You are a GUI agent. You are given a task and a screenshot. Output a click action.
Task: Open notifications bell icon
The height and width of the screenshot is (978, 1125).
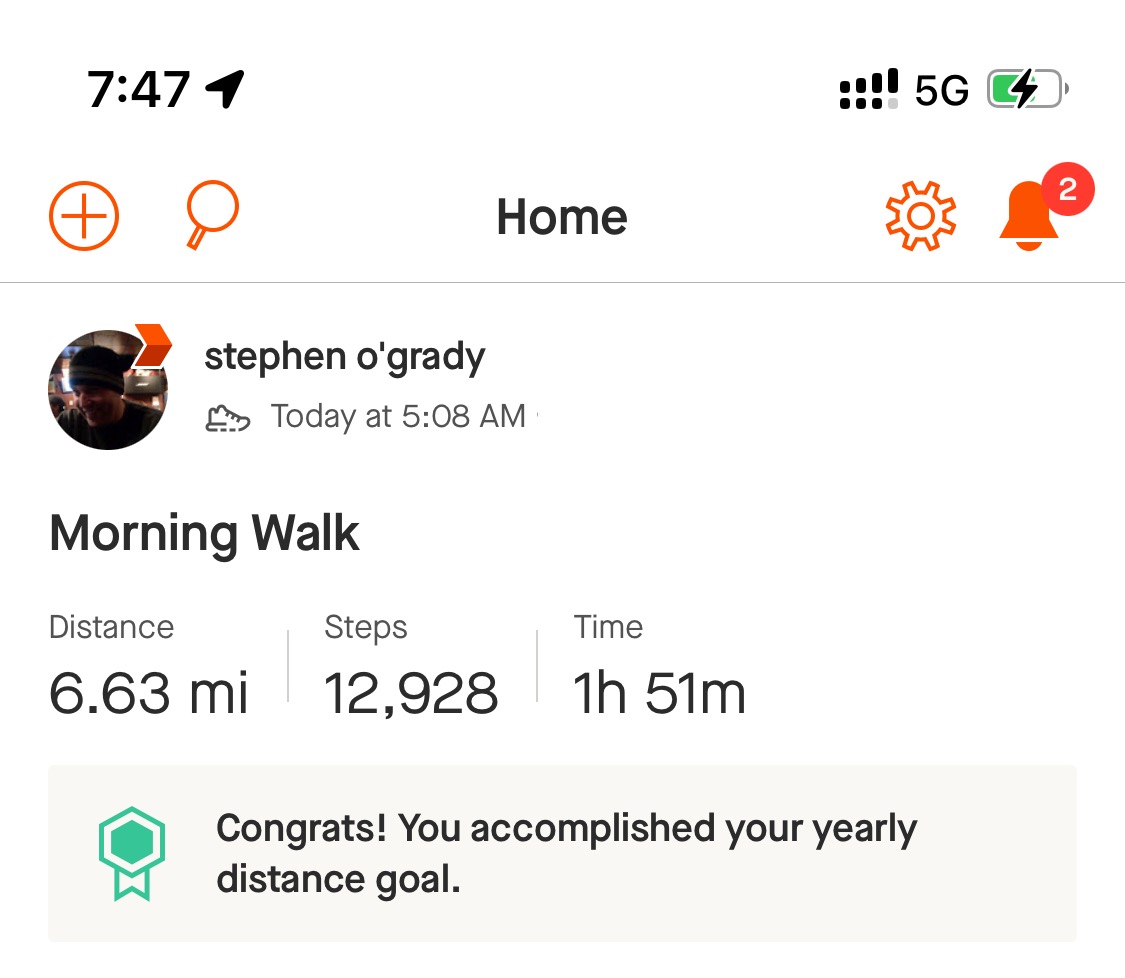click(x=1028, y=220)
